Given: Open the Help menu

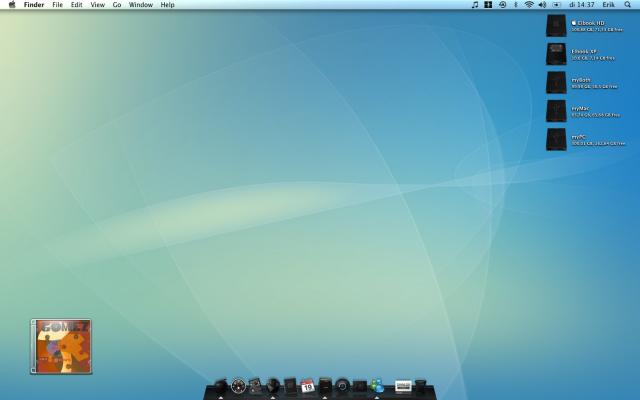Looking at the screenshot, I should pyautogui.click(x=167, y=5).
